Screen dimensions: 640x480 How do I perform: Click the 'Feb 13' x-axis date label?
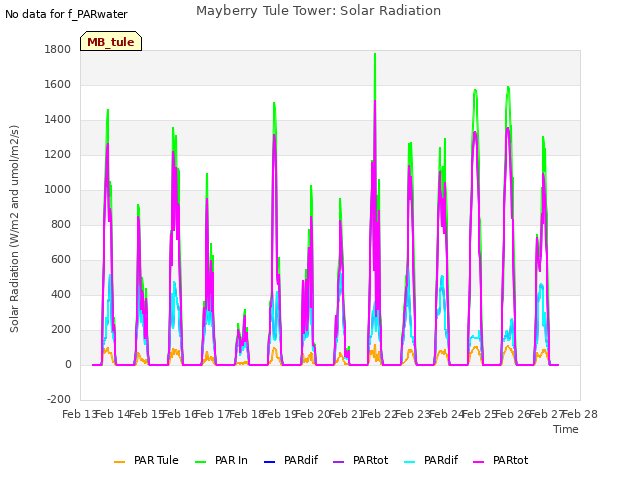coord(79,415)
